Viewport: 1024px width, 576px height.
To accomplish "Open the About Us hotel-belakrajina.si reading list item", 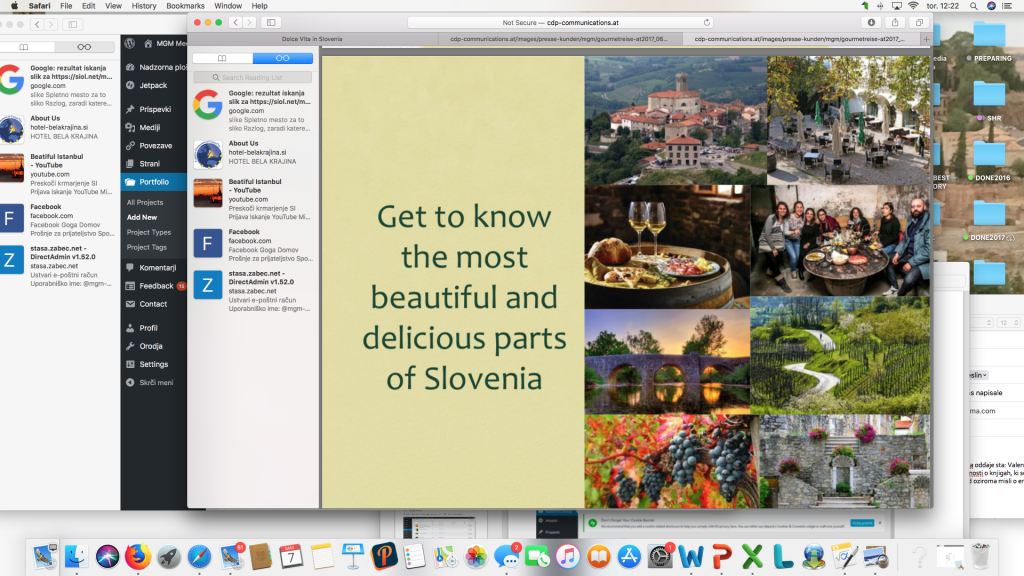I will [x=253, y=153].
